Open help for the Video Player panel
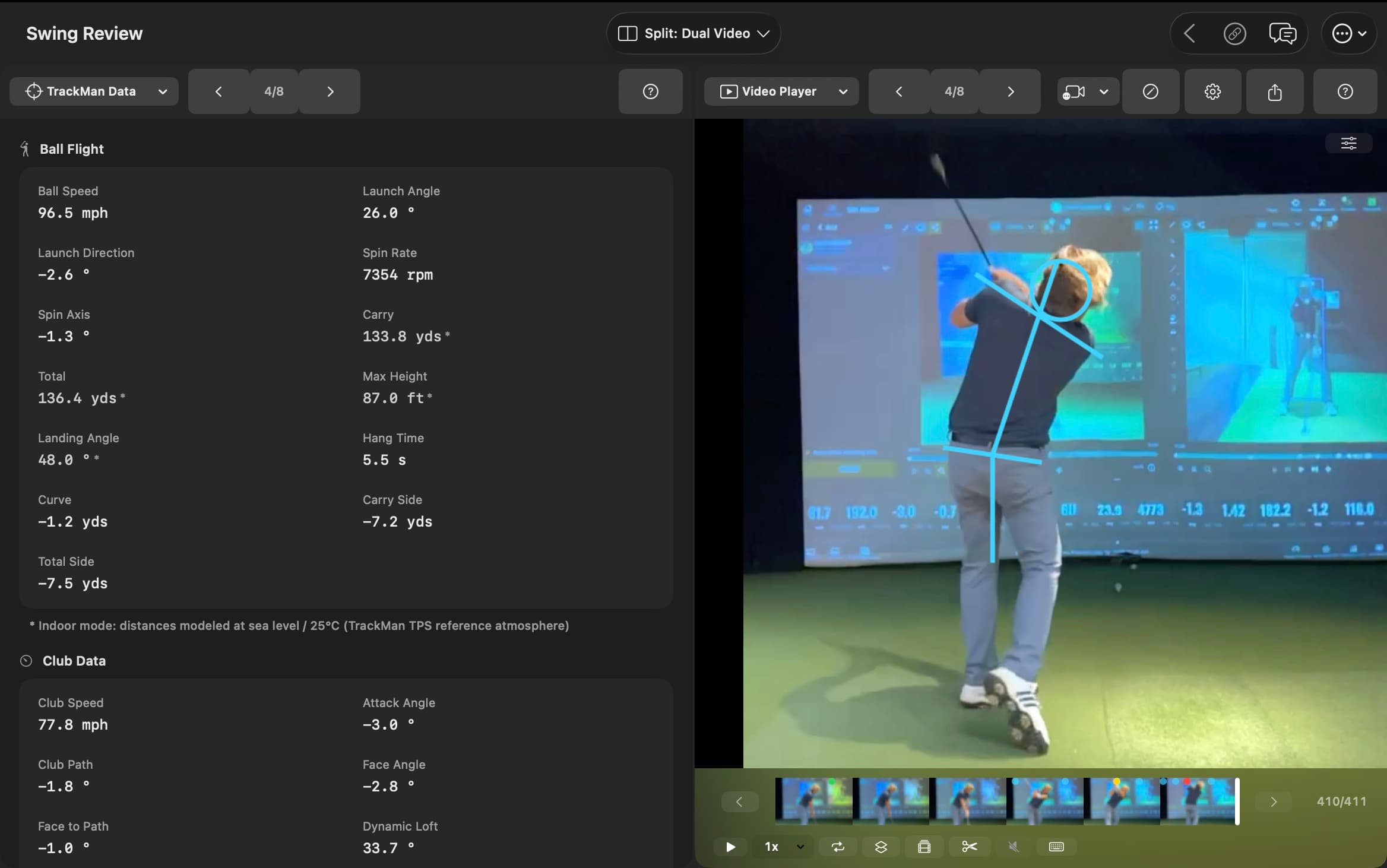This screenshot has height=868, width=1387. pos(1345,91)
